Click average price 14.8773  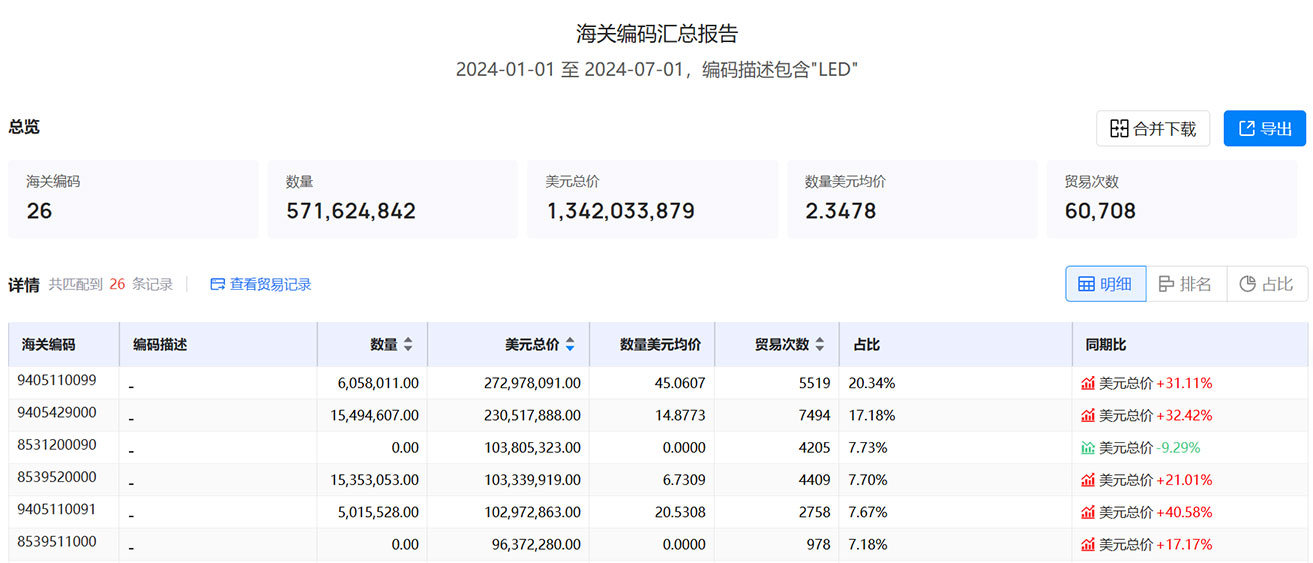[x=680, y=415]
